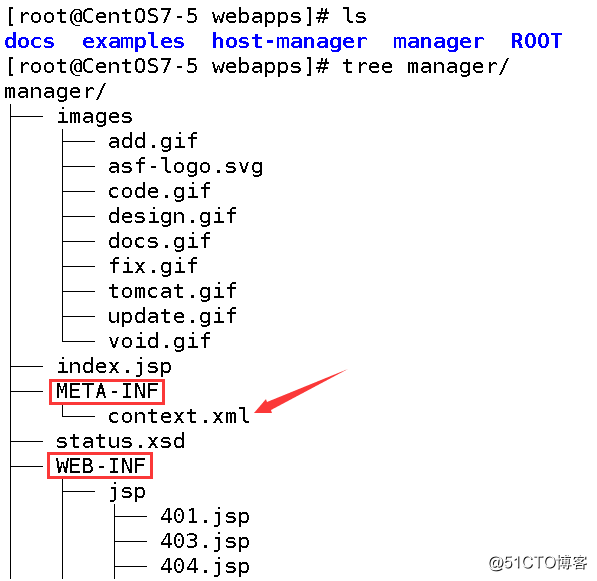
Task: Click the 'void.gif' file name
Action: [x=159, y=342]
